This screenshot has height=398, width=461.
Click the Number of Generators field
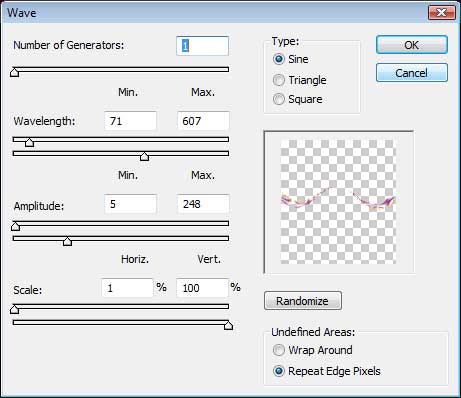202,46
